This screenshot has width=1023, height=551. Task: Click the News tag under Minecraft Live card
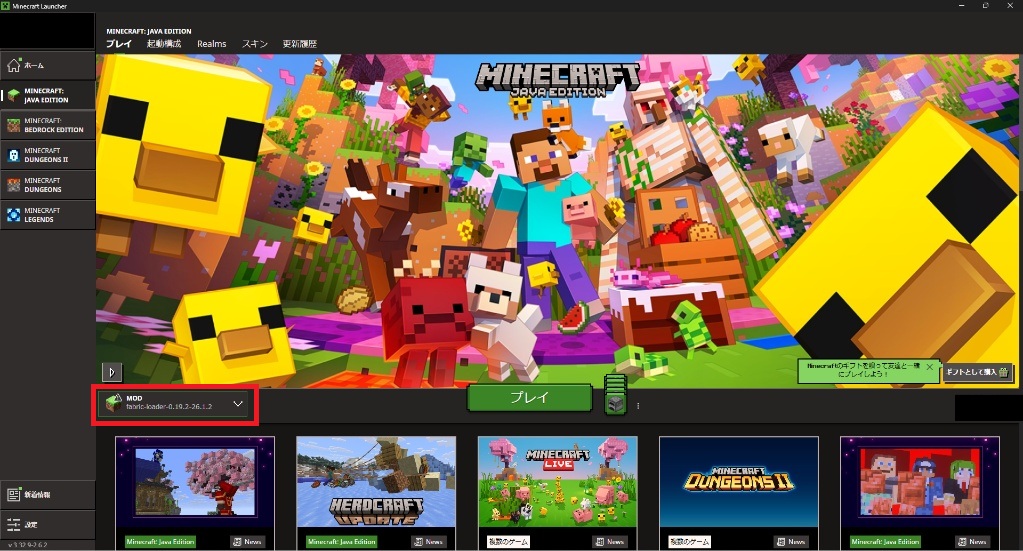pos(610,541)
